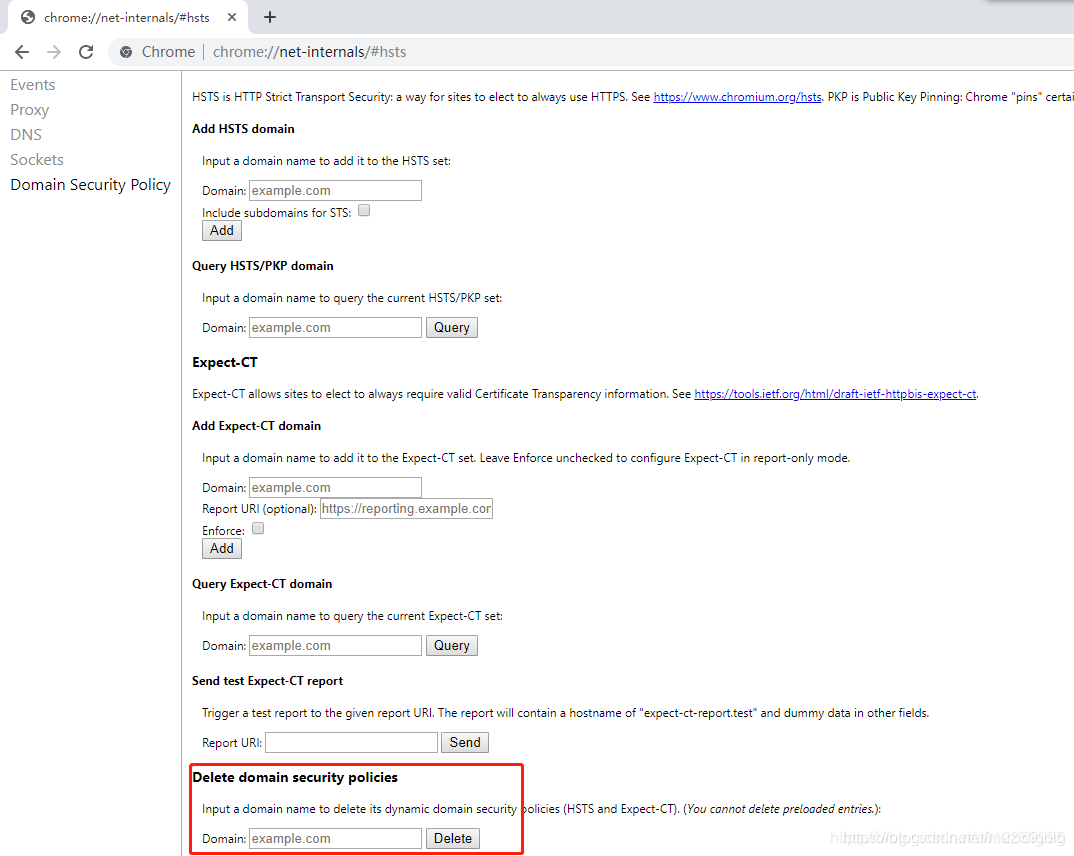Reload the net-internals page
The height and width of the screenshot is (856, 1074).
coord(86,52)
